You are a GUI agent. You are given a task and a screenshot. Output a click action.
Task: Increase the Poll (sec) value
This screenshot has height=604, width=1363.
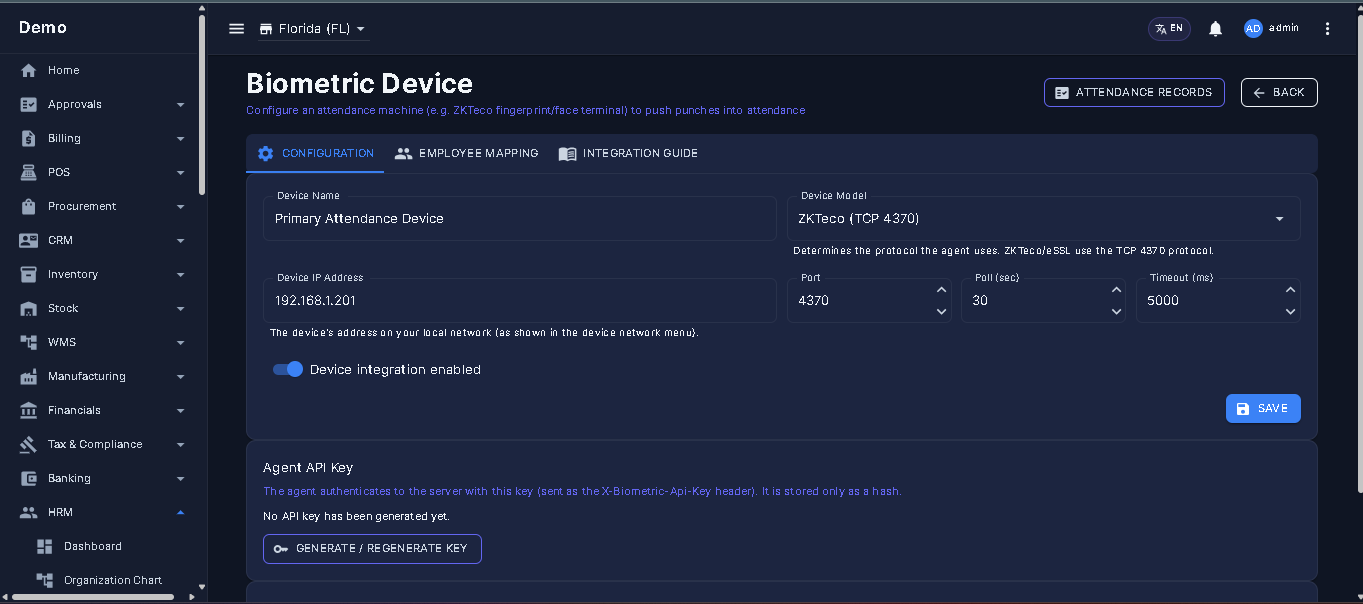[1116, 290]
